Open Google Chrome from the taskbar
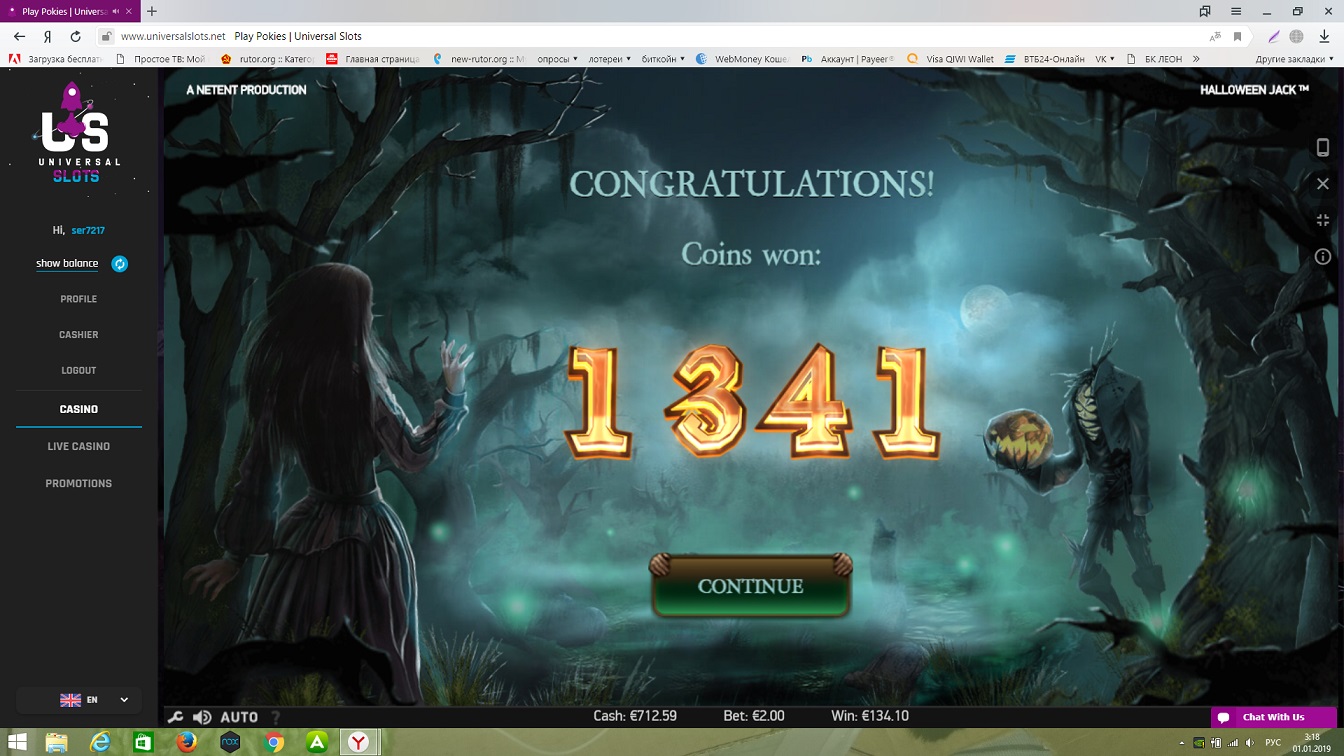The image size is (1344, 756). pyautogui.click(x=273, y=742)
